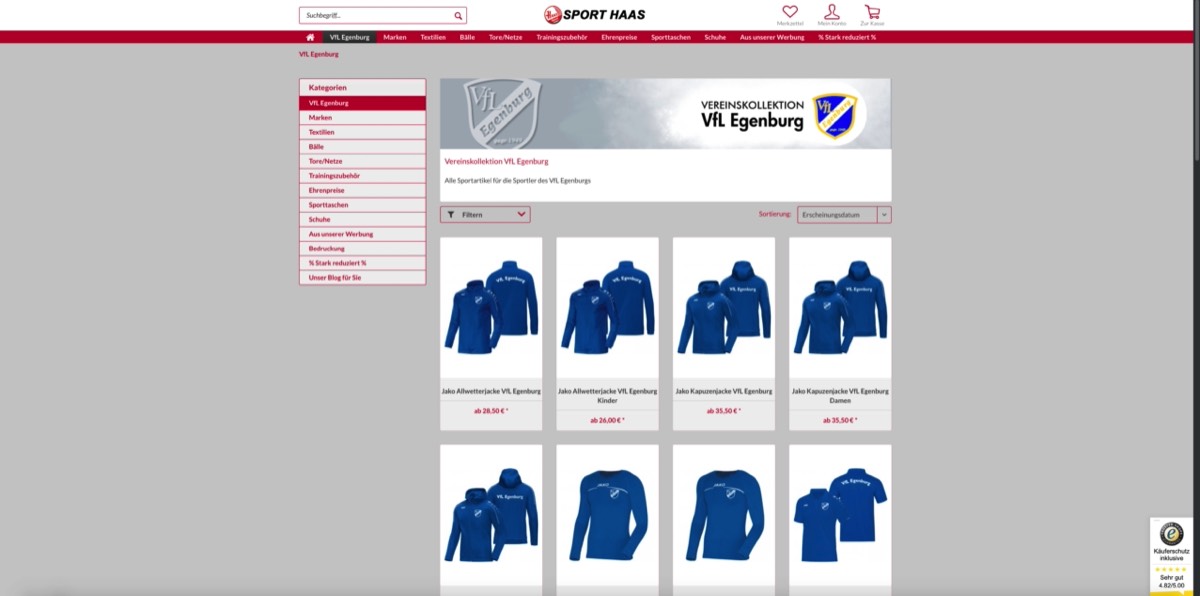Select Marken in Kategorien sidebar
The image size is (1200, 596).
[x=362, y=117]
